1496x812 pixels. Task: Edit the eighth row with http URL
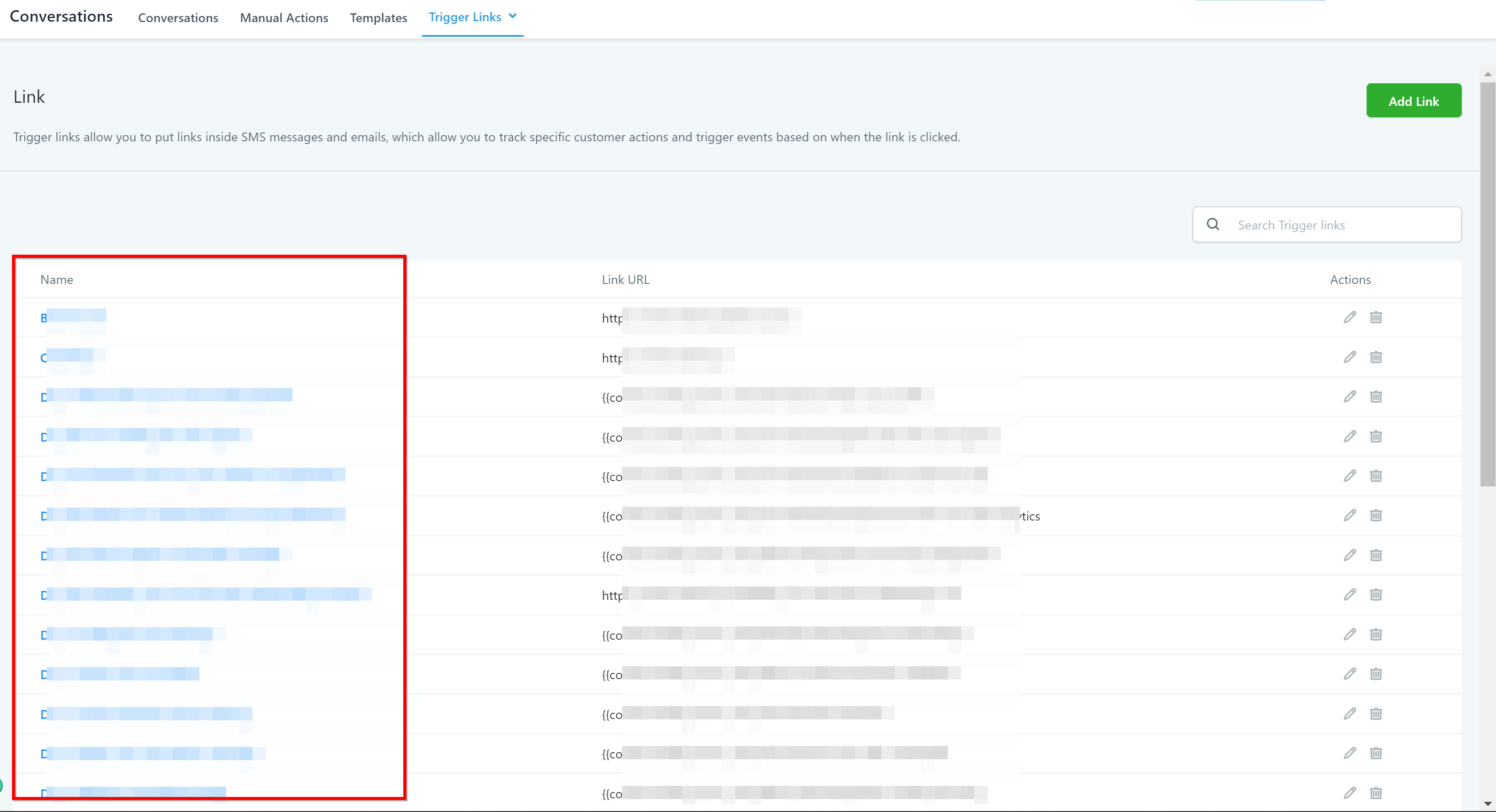pos(1350,594)
